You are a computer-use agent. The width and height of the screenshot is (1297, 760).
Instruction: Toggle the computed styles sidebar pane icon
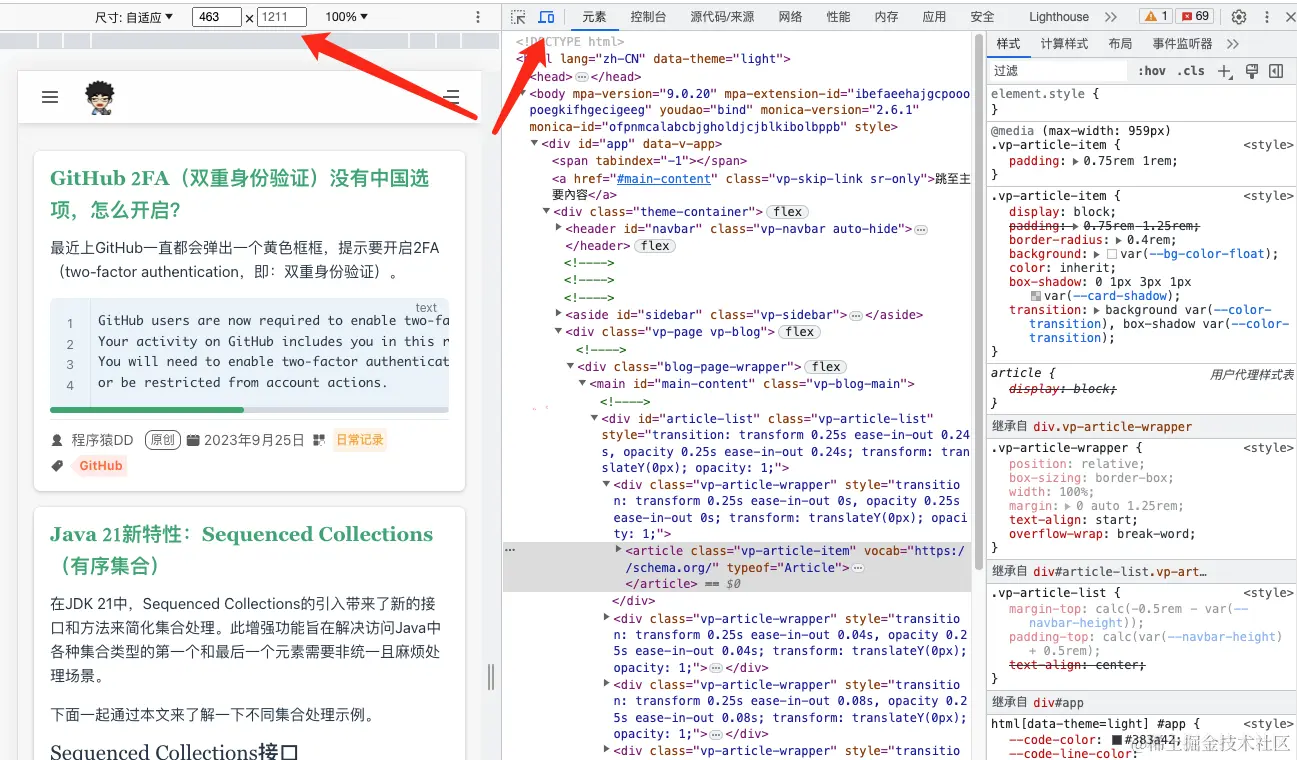[1276, 71]
